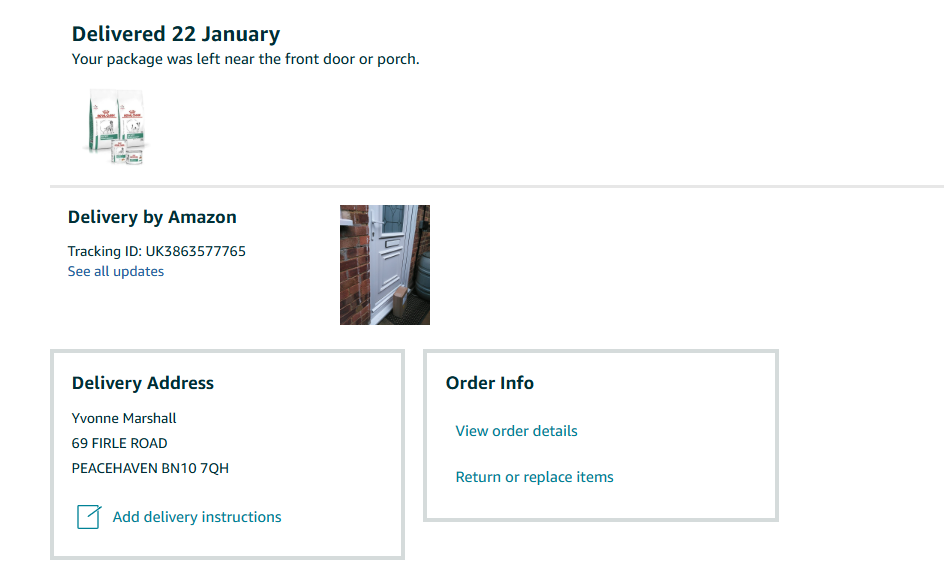Click the Order Info heading
944x586 pixels.
tap(490, 383)
